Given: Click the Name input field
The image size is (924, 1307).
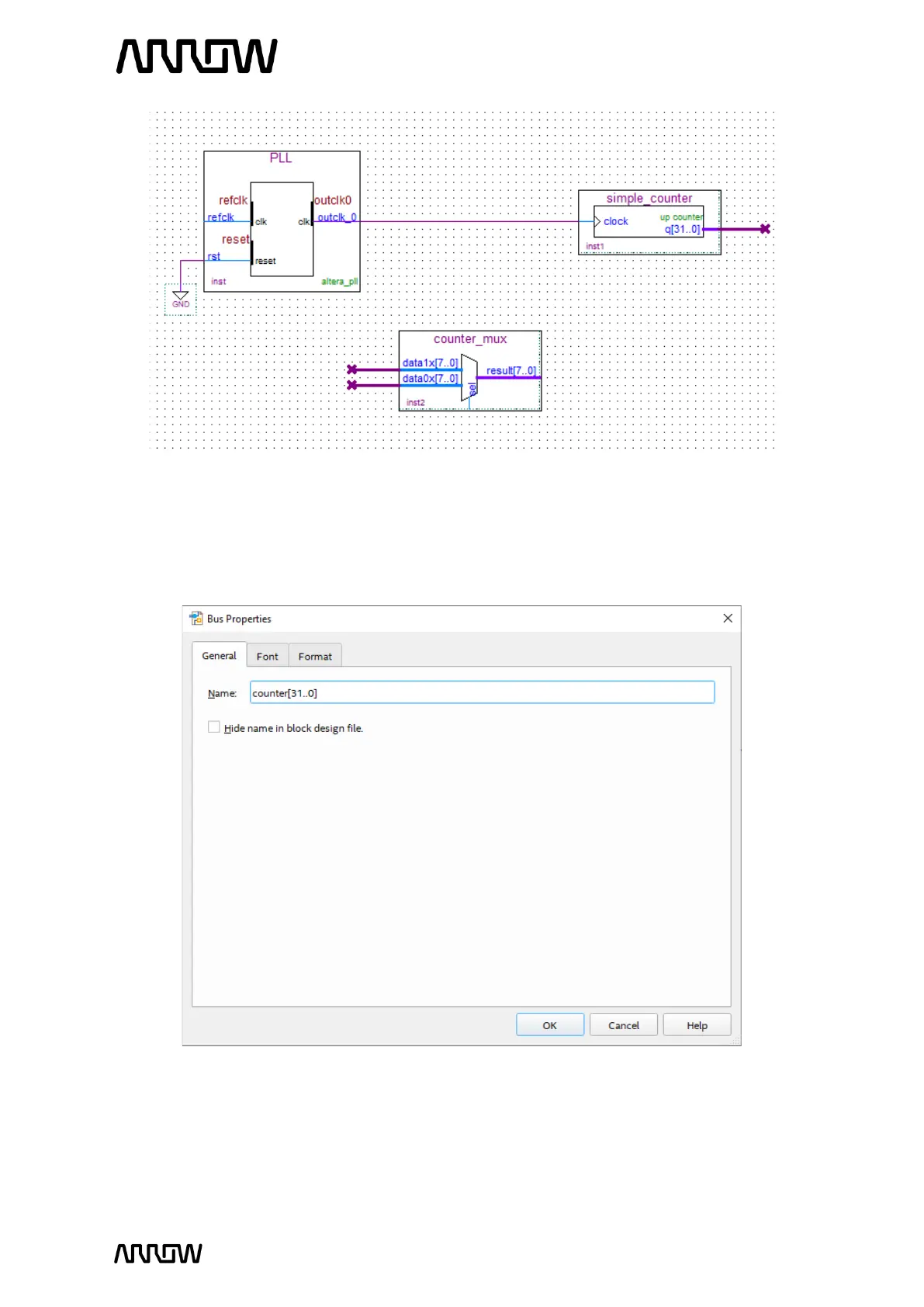Looking at the screenshot, I should point(482,692).
